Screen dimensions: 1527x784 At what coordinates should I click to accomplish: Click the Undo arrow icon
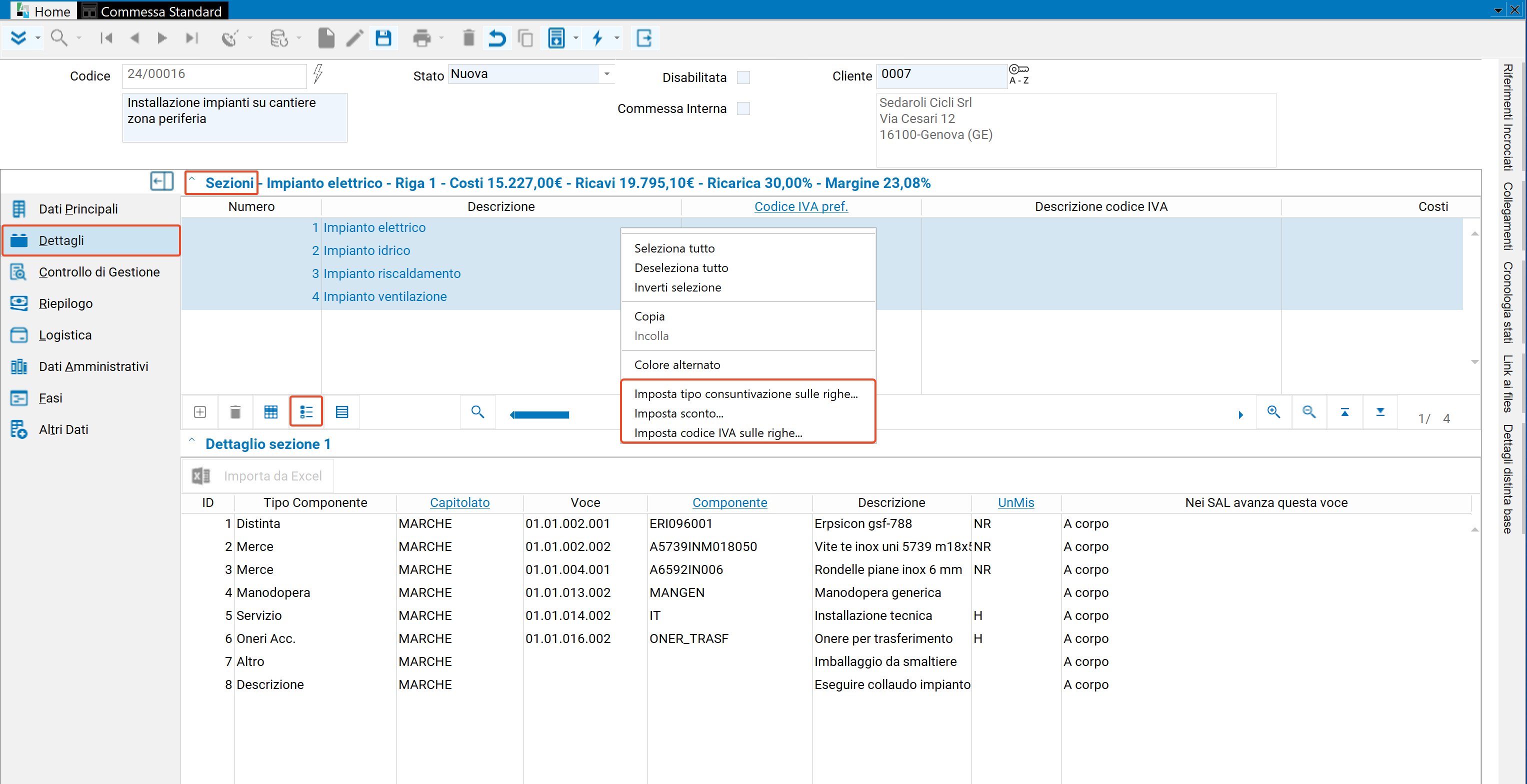(496, 38)
